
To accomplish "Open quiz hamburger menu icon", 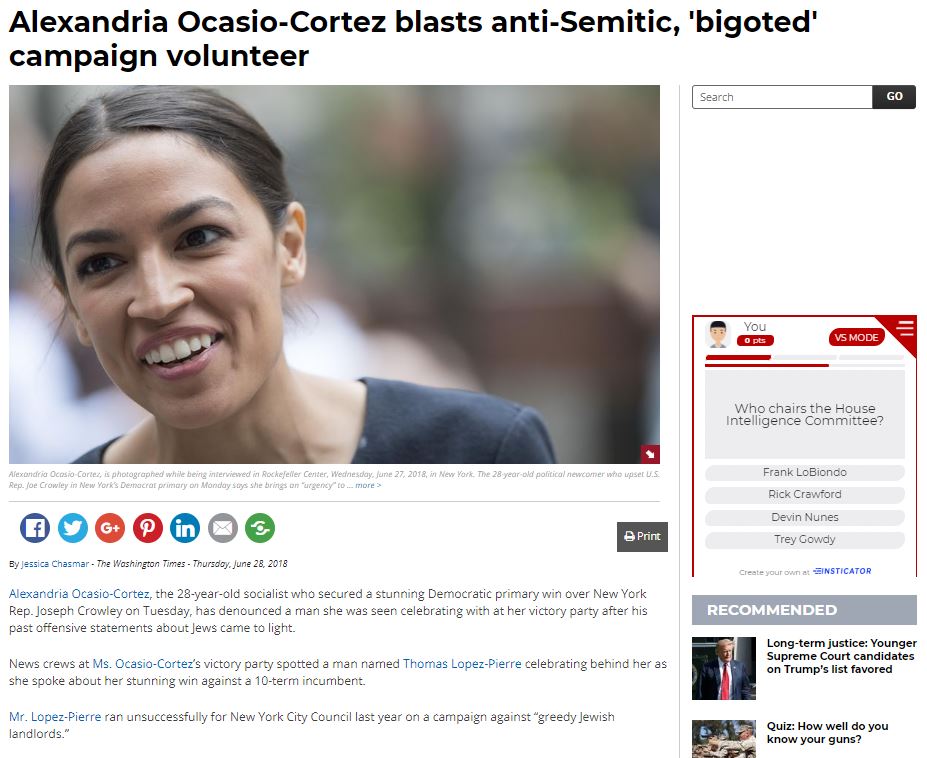I will pos(905,328).
